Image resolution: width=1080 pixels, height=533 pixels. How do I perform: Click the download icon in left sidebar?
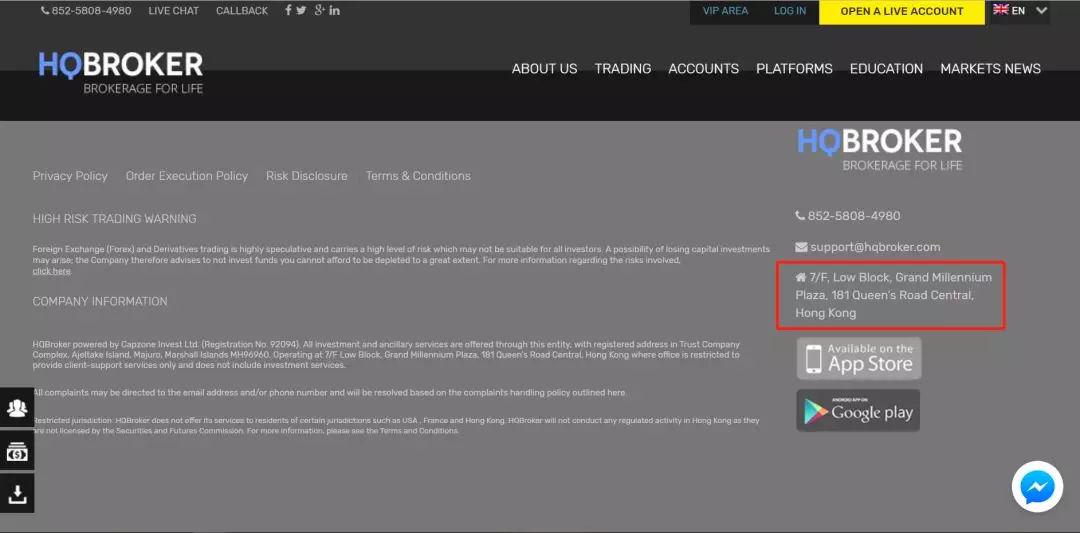(x=17, y=494)
